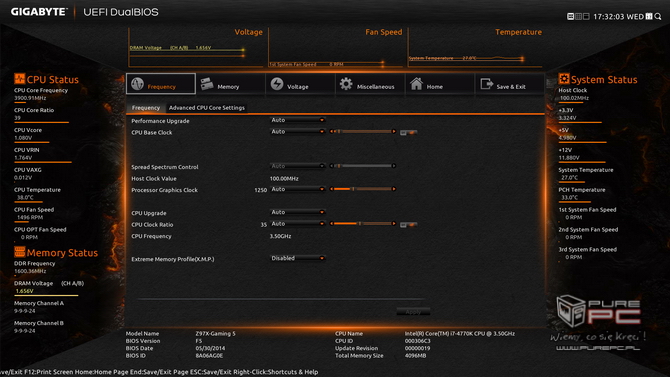Click the Voltage graph panel
The height and width of the screenshot is (377, 670).
(196, 48)
